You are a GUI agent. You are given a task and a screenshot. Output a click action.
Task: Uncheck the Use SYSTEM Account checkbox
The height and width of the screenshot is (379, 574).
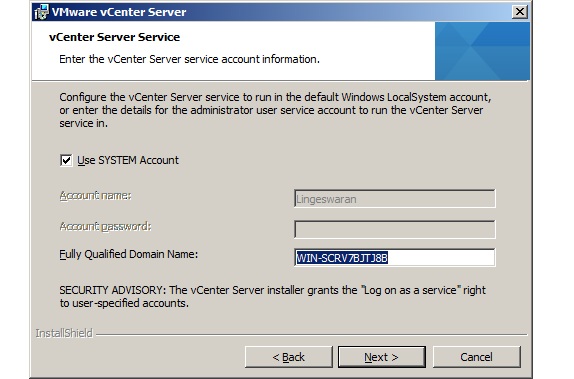66,160
